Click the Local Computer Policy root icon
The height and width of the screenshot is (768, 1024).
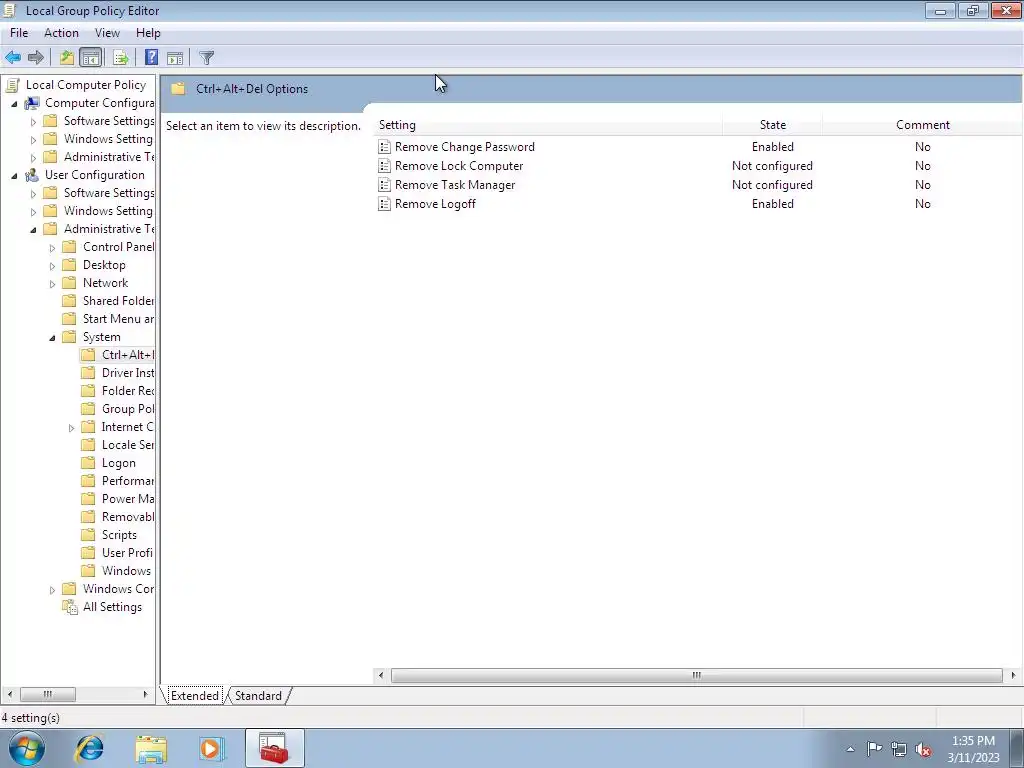[x=12, y=85]
